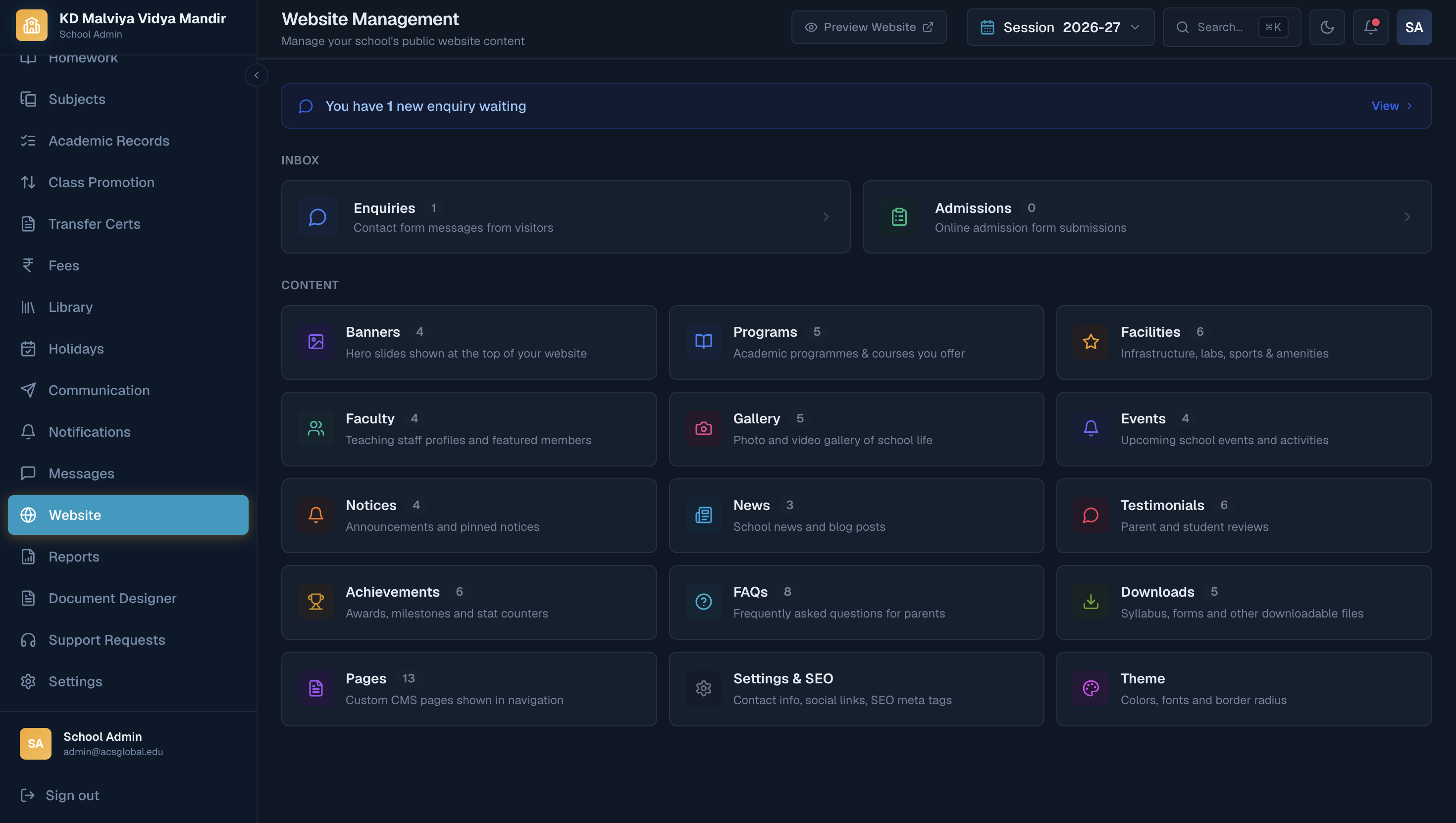
Task: Click Preview Website button
Action: (x=868, y=27)
